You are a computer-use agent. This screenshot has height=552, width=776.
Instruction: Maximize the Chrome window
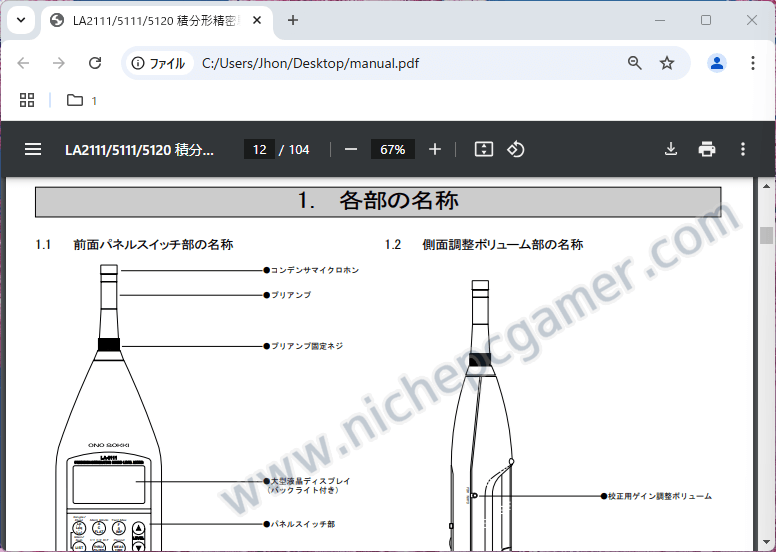[706, 20]
